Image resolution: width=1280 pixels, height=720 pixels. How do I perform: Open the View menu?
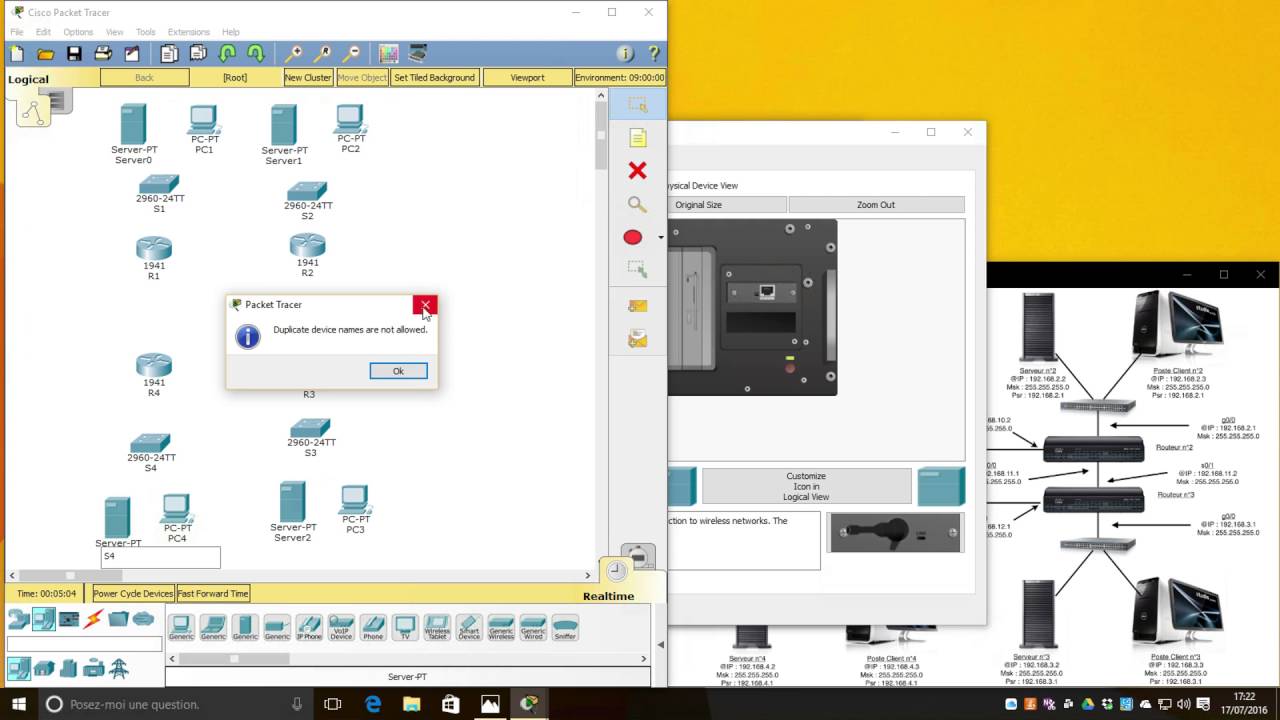[115, 32]
